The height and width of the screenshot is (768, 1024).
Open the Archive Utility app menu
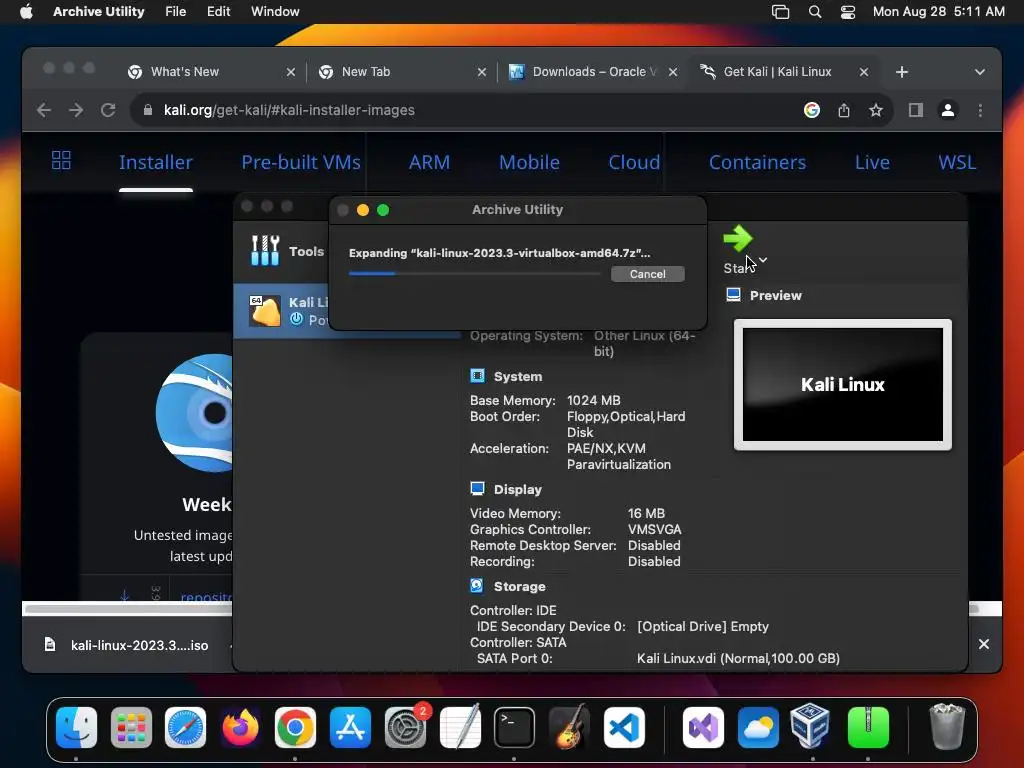pos(99,12)
